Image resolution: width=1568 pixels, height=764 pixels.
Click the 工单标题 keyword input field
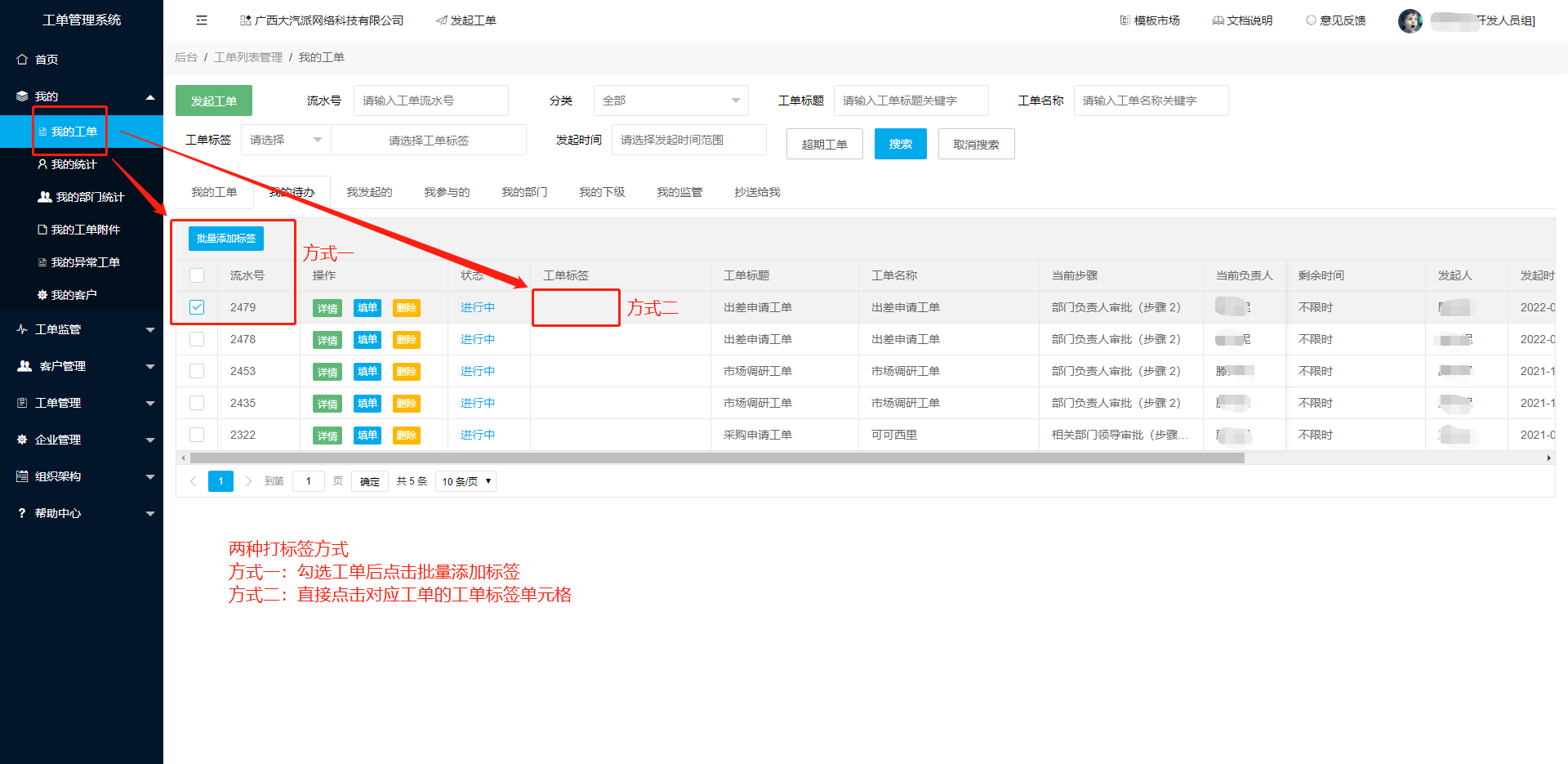[911, 101]
